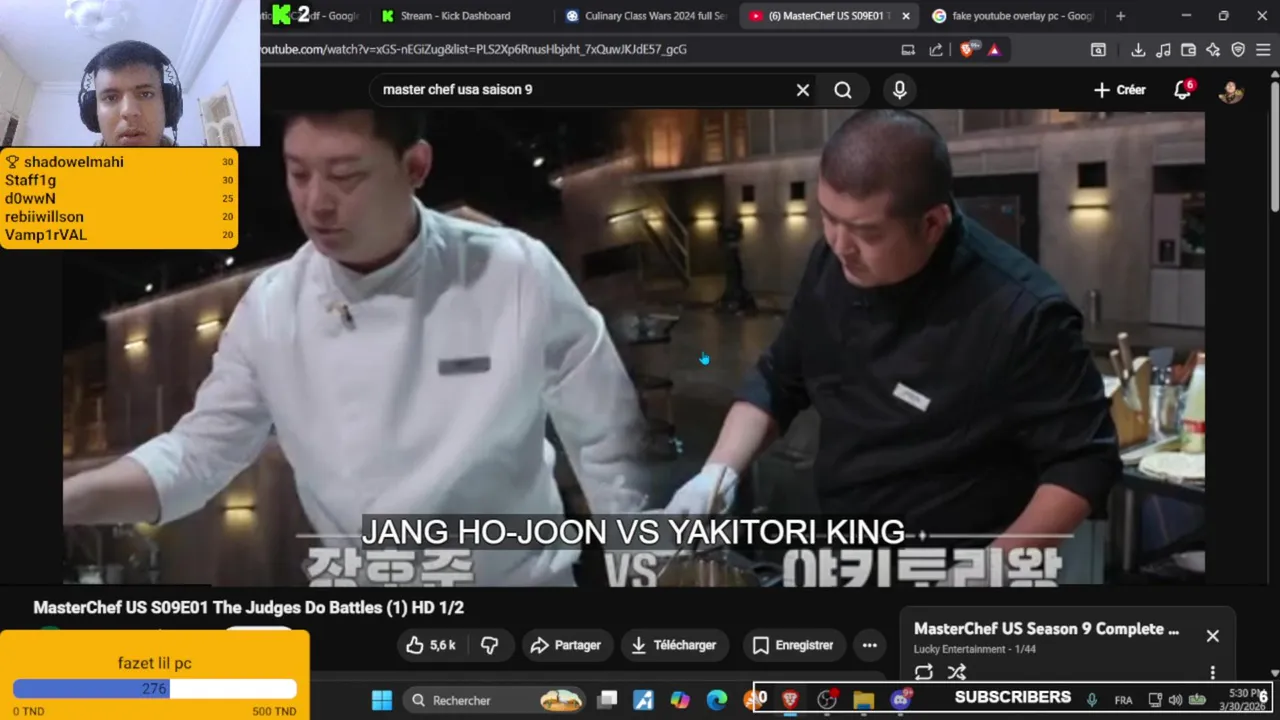Switch to the fake youtube overlay pc tab
The width and height of the screenshot is (1280, 720).
pyautogui.click(x=1012, y=16)
